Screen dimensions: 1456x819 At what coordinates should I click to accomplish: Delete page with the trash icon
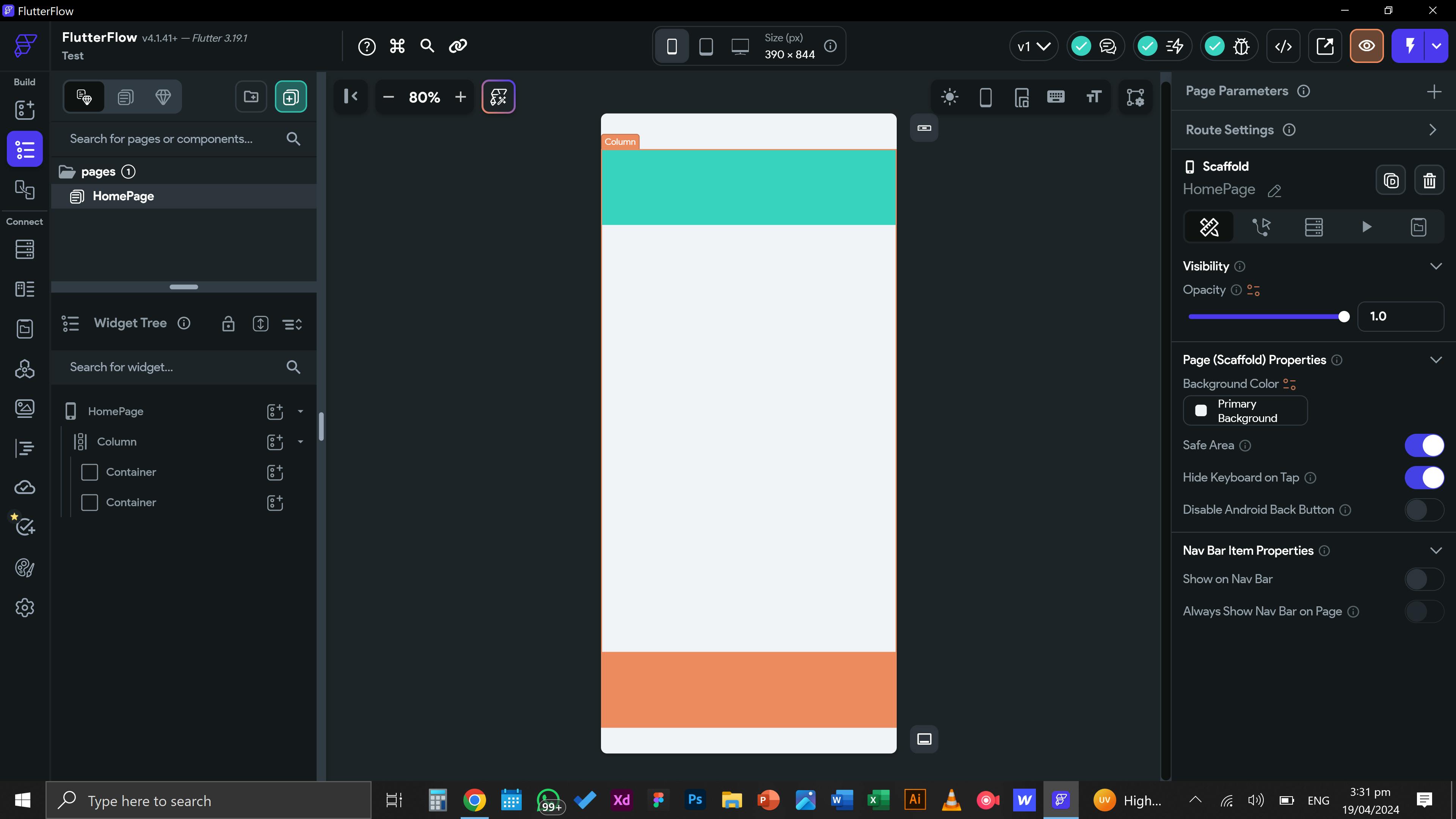pos(1429,181)
